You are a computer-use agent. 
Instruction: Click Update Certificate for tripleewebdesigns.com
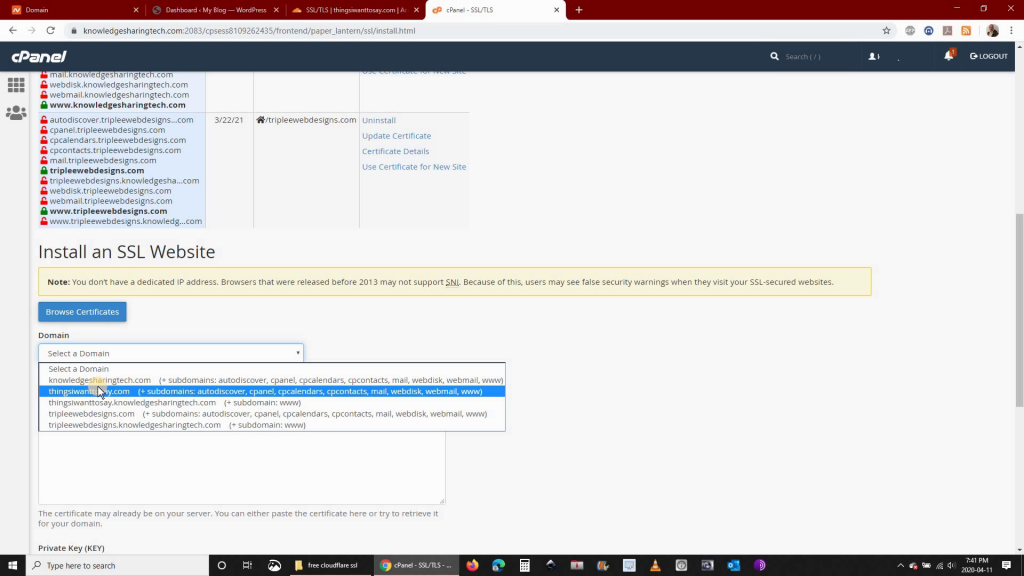click(396, 136)
